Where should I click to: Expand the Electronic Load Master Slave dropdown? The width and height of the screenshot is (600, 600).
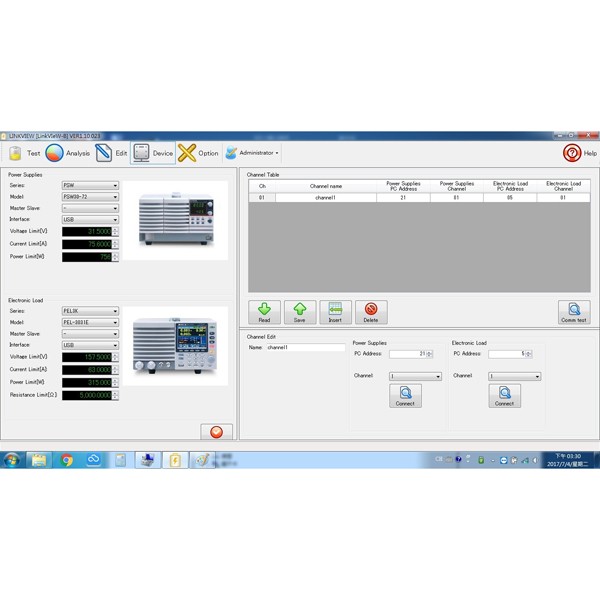pos(90,334)
